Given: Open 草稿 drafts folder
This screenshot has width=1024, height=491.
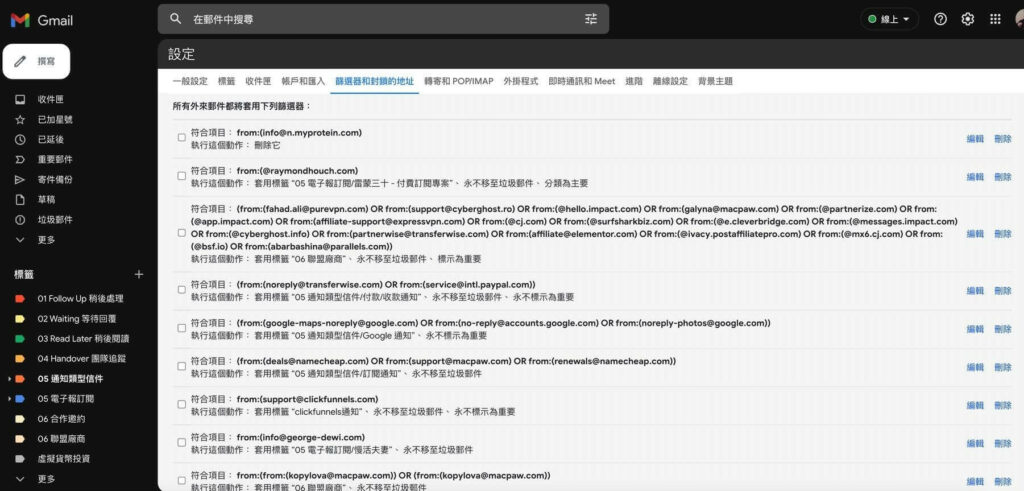Looking at the screenshot, I should [x=46, y=200].
